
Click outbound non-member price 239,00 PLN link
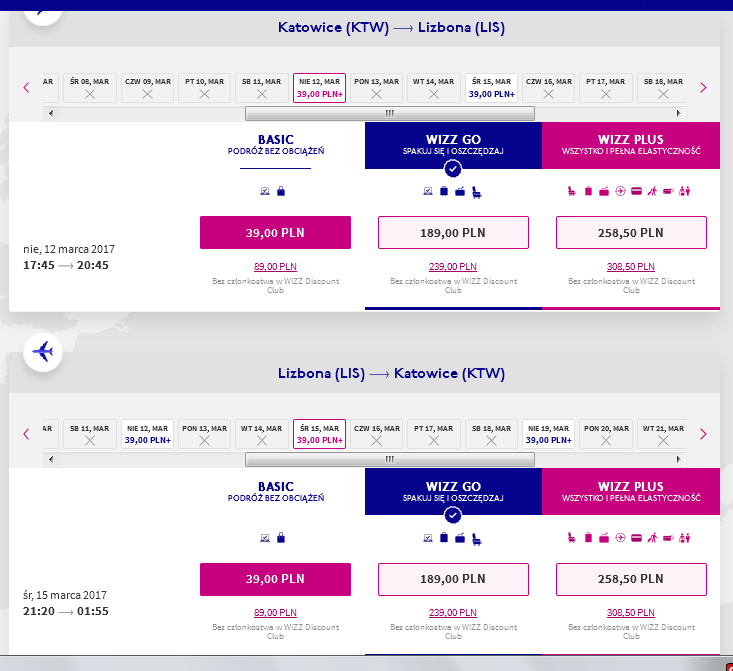(453, 267)
